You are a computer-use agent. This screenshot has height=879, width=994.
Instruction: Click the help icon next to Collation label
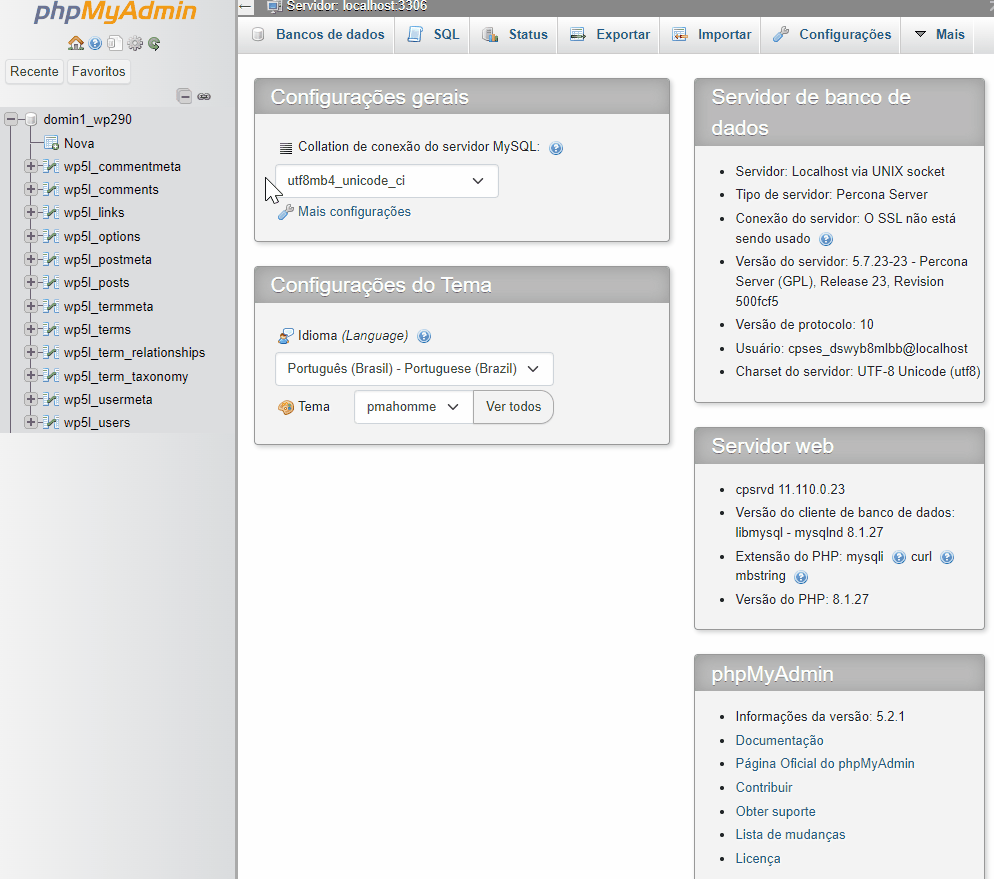click(x=556, y=148)
